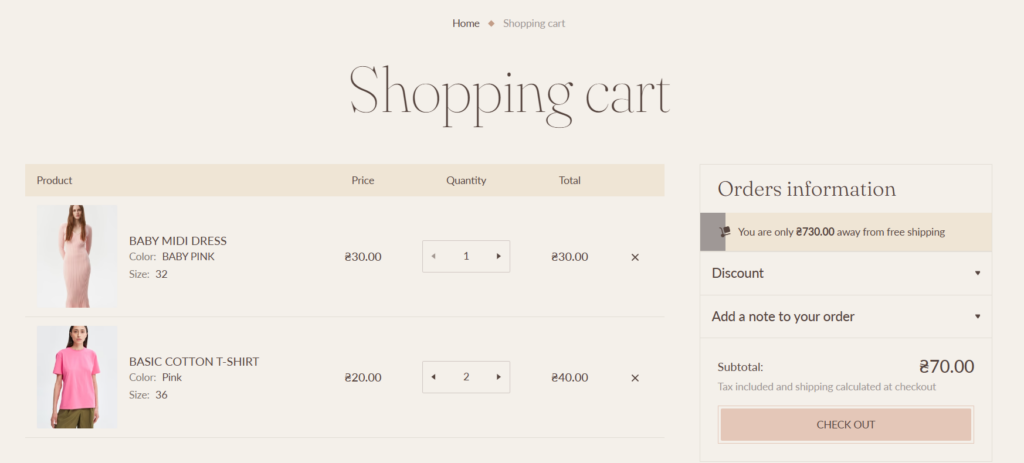The width and height of the screenshot is (1024, 463).
Task: Click the Subtotal label
Action: [740, 367]
